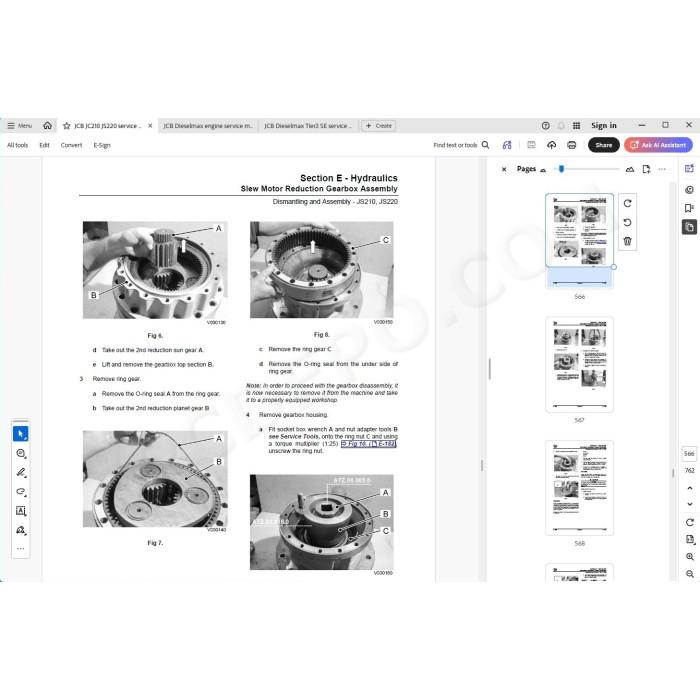Open the comments panel icon in right rail
The width and height of the screenshot is (700, 700).
(x=689, y=190)
